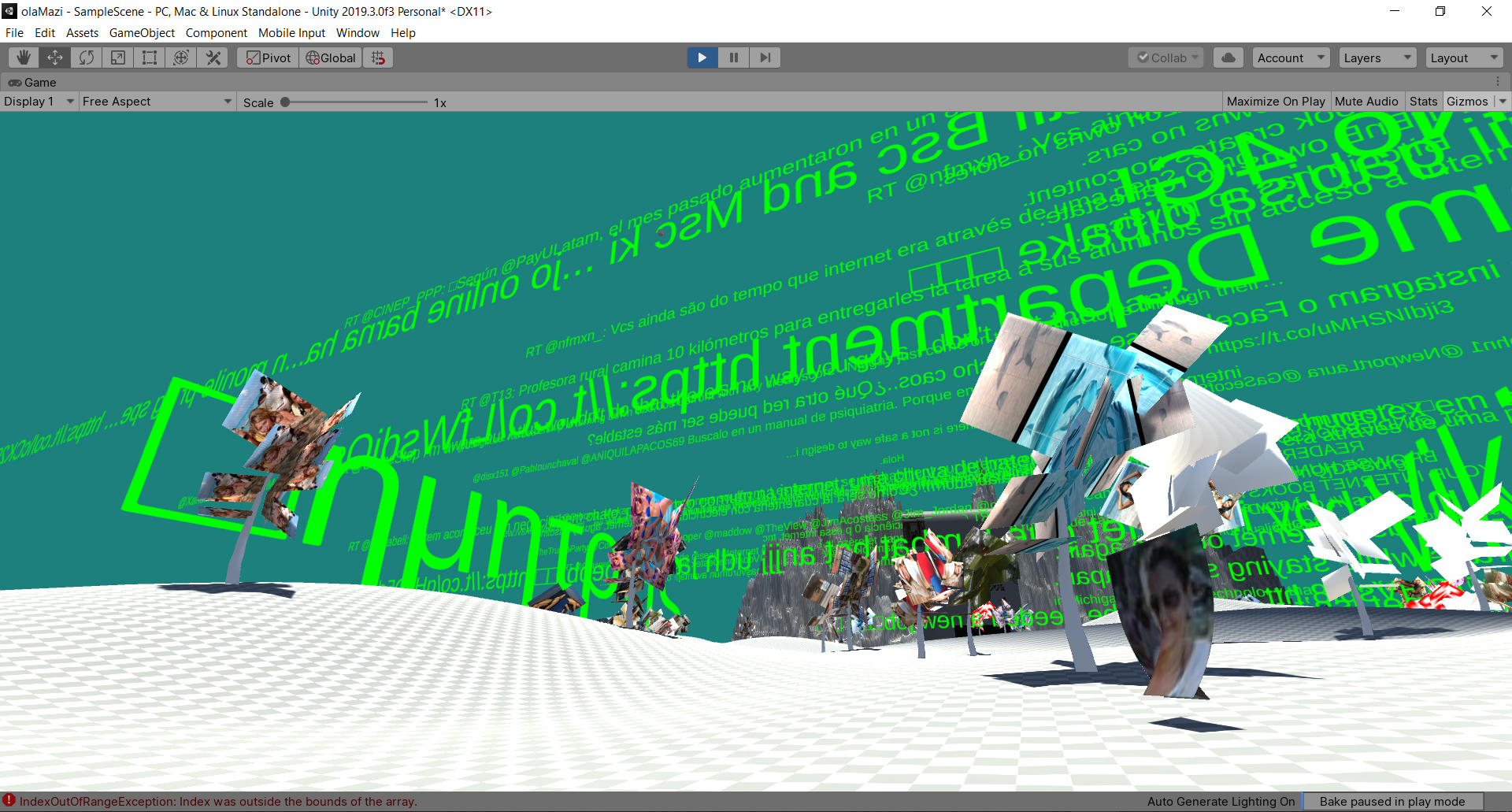
Task: Open the GameObject menu
Action: [x=142, y=33]
